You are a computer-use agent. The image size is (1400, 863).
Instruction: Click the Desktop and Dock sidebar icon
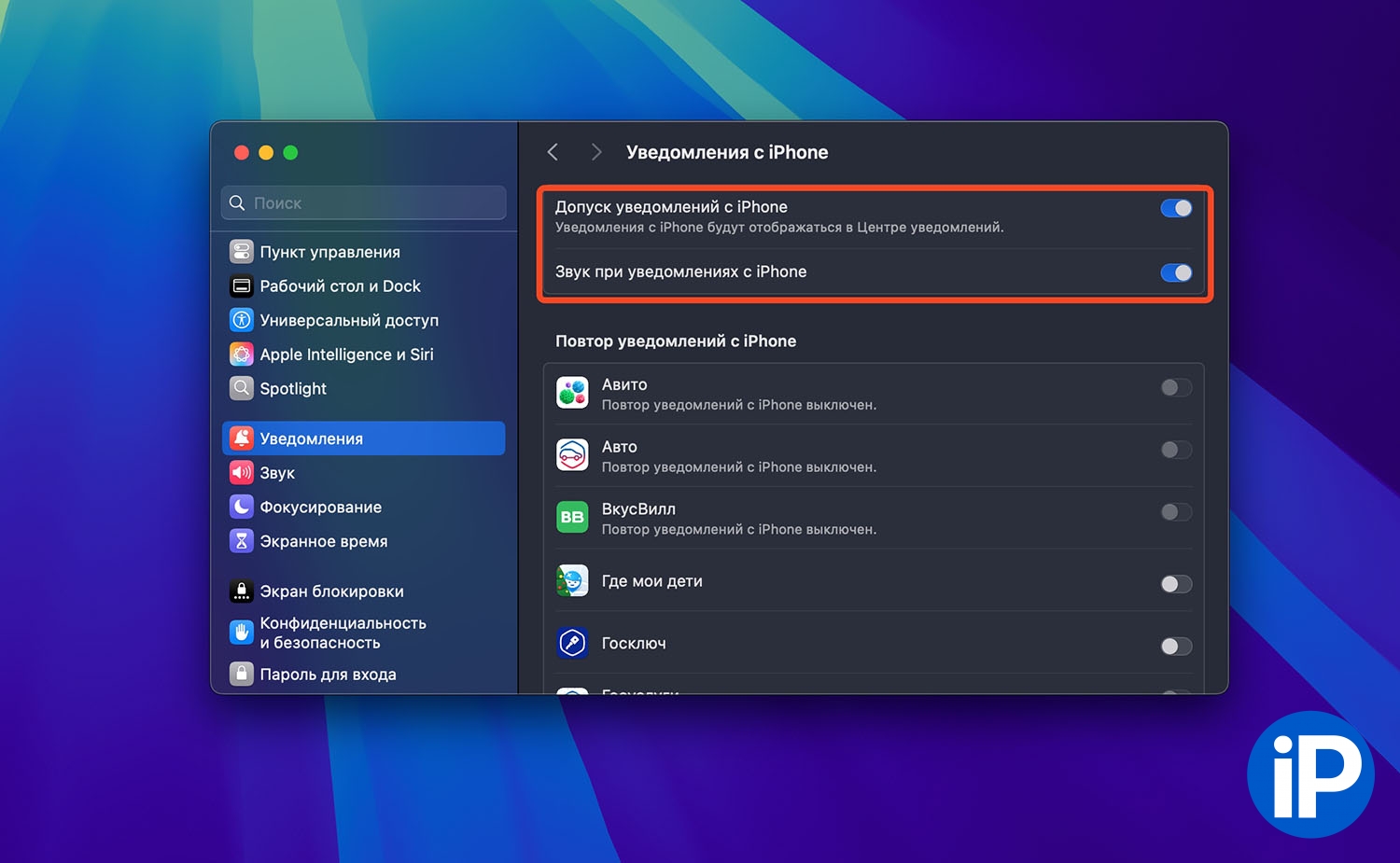[242, 286]
